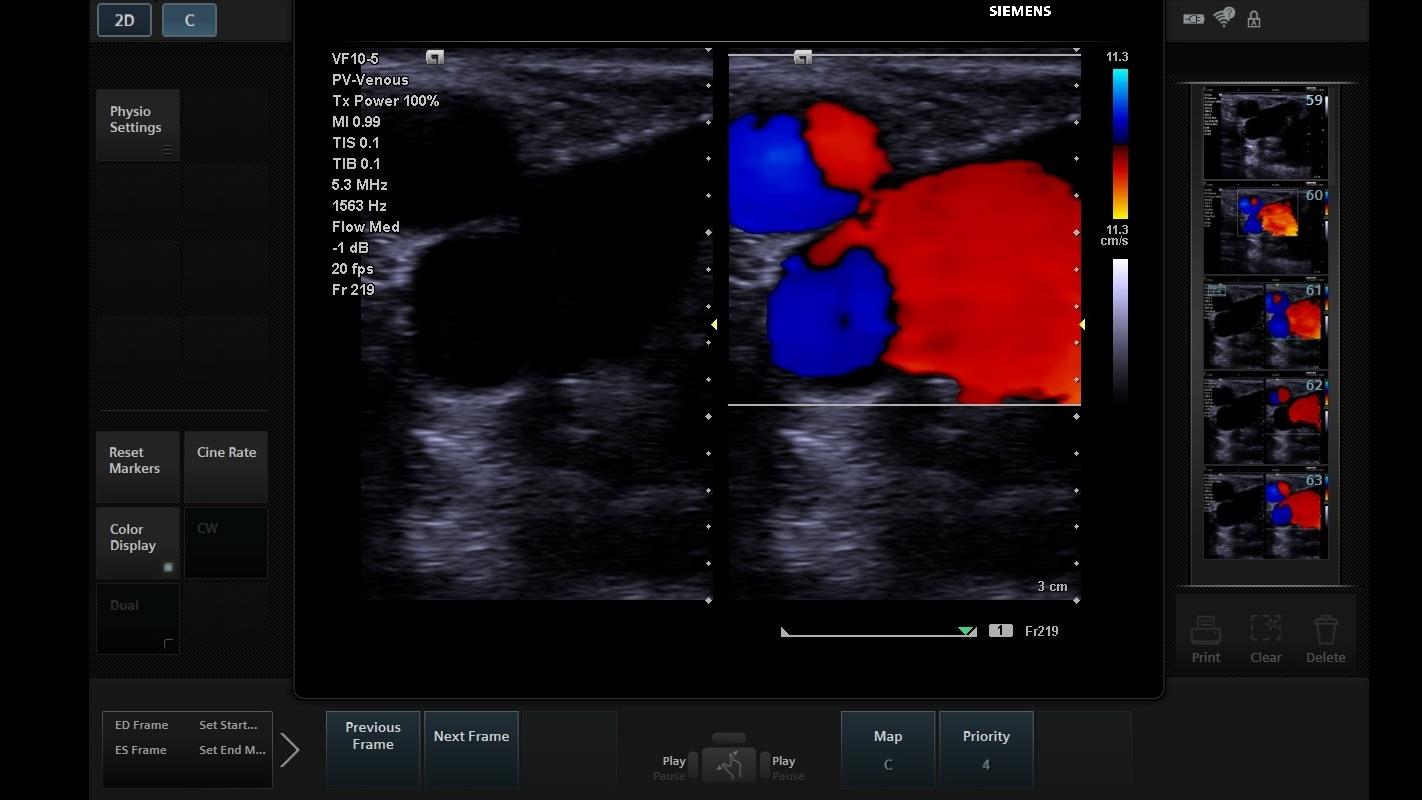Expand the clip thumbnail panel scroll arrow

click(x=290, y=747)
